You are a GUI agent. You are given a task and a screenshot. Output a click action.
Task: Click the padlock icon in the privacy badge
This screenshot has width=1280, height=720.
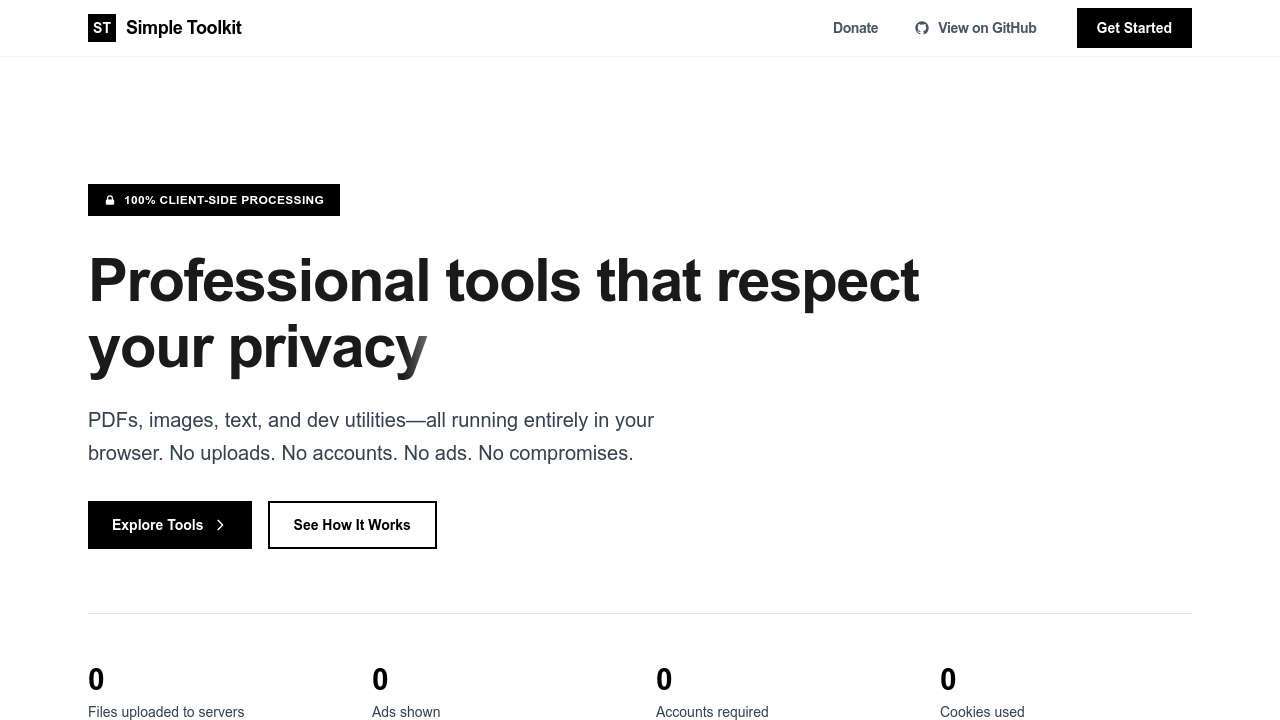coord(110,200)
